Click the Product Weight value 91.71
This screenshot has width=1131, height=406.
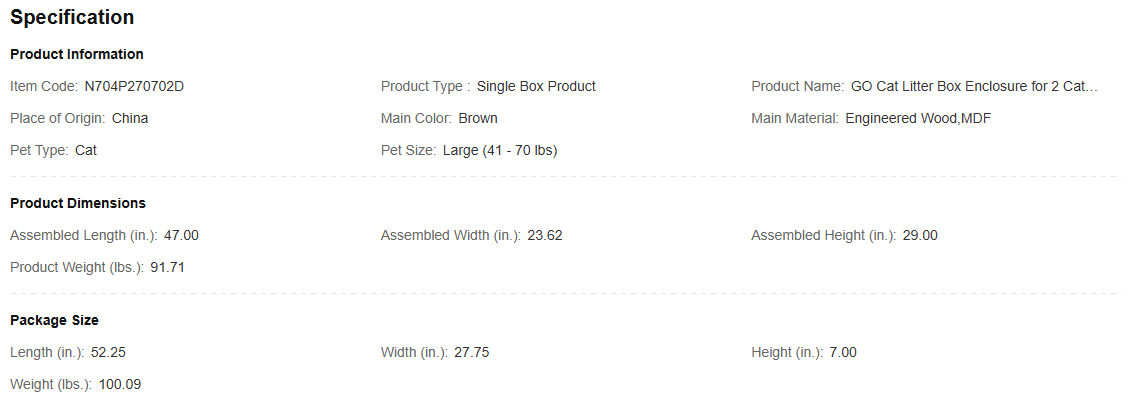[167, 267]
